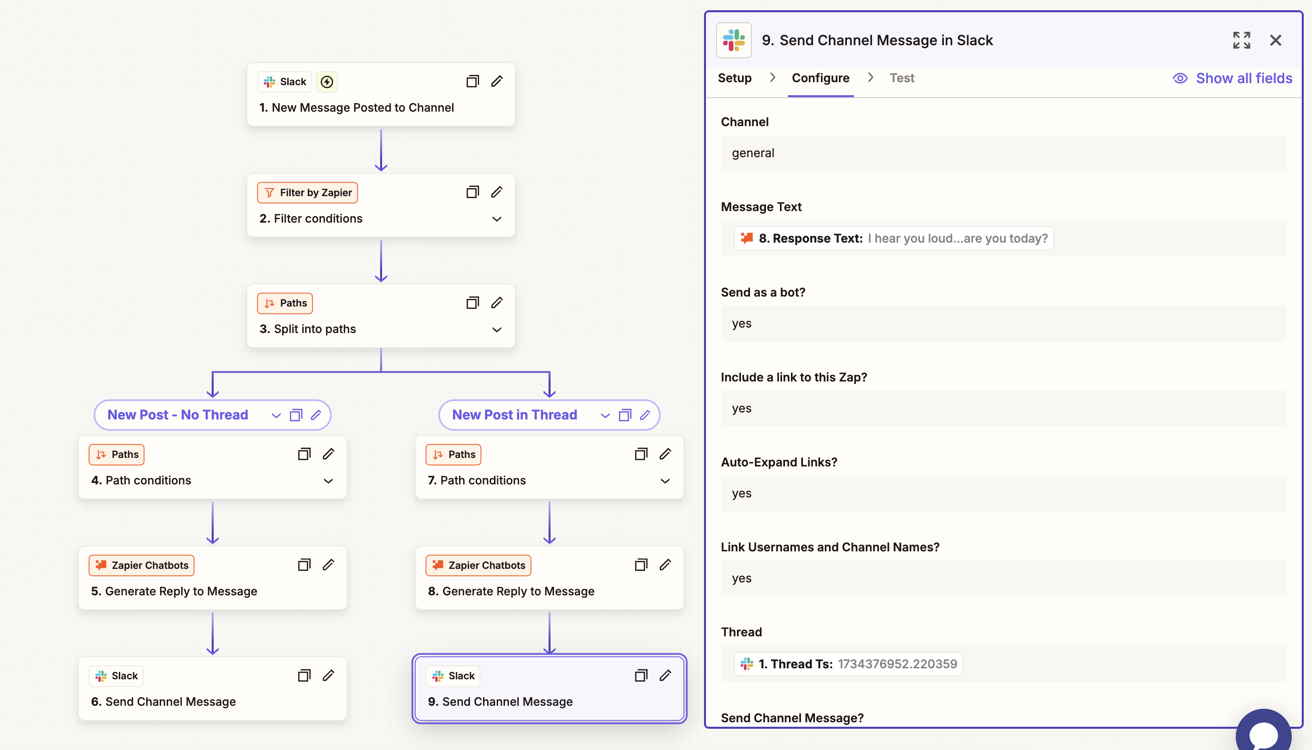Duplicate step 2 Filter conditions

pos(473,192)
